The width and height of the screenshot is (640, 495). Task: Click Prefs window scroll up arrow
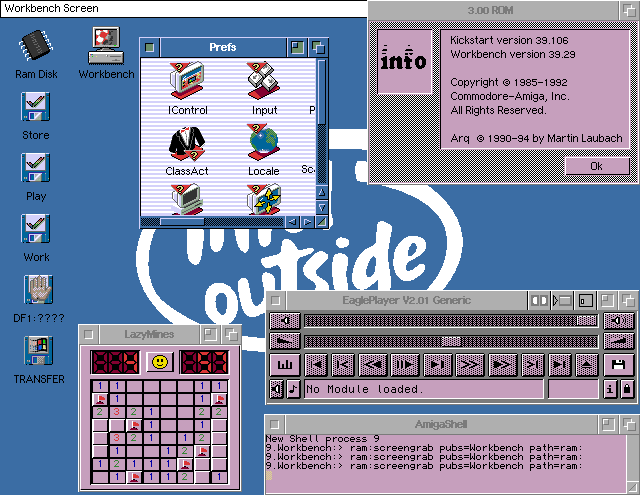coord(322,192)
